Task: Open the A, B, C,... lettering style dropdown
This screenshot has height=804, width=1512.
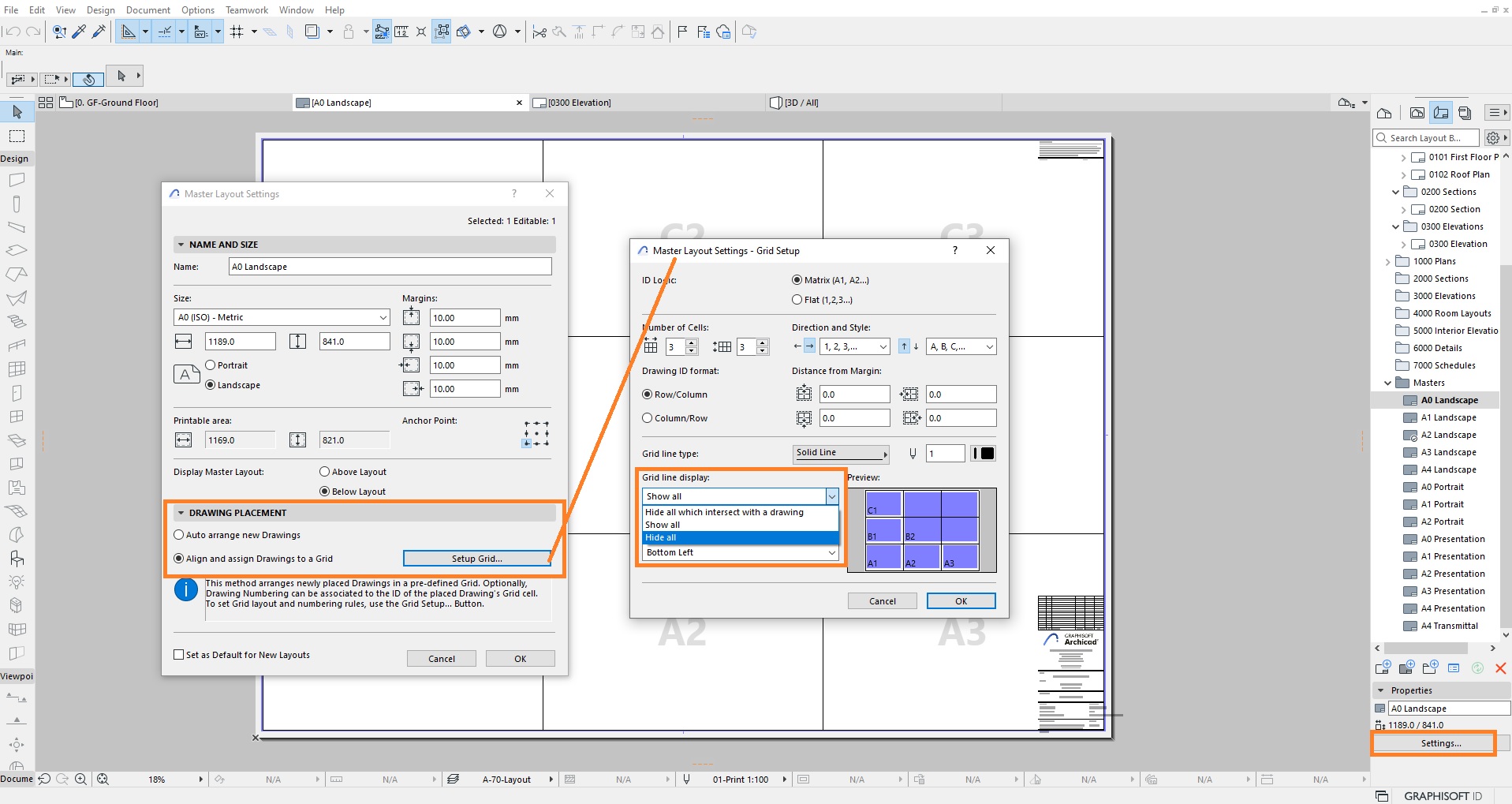Action: pyautogui.click(x=961, y=346)
